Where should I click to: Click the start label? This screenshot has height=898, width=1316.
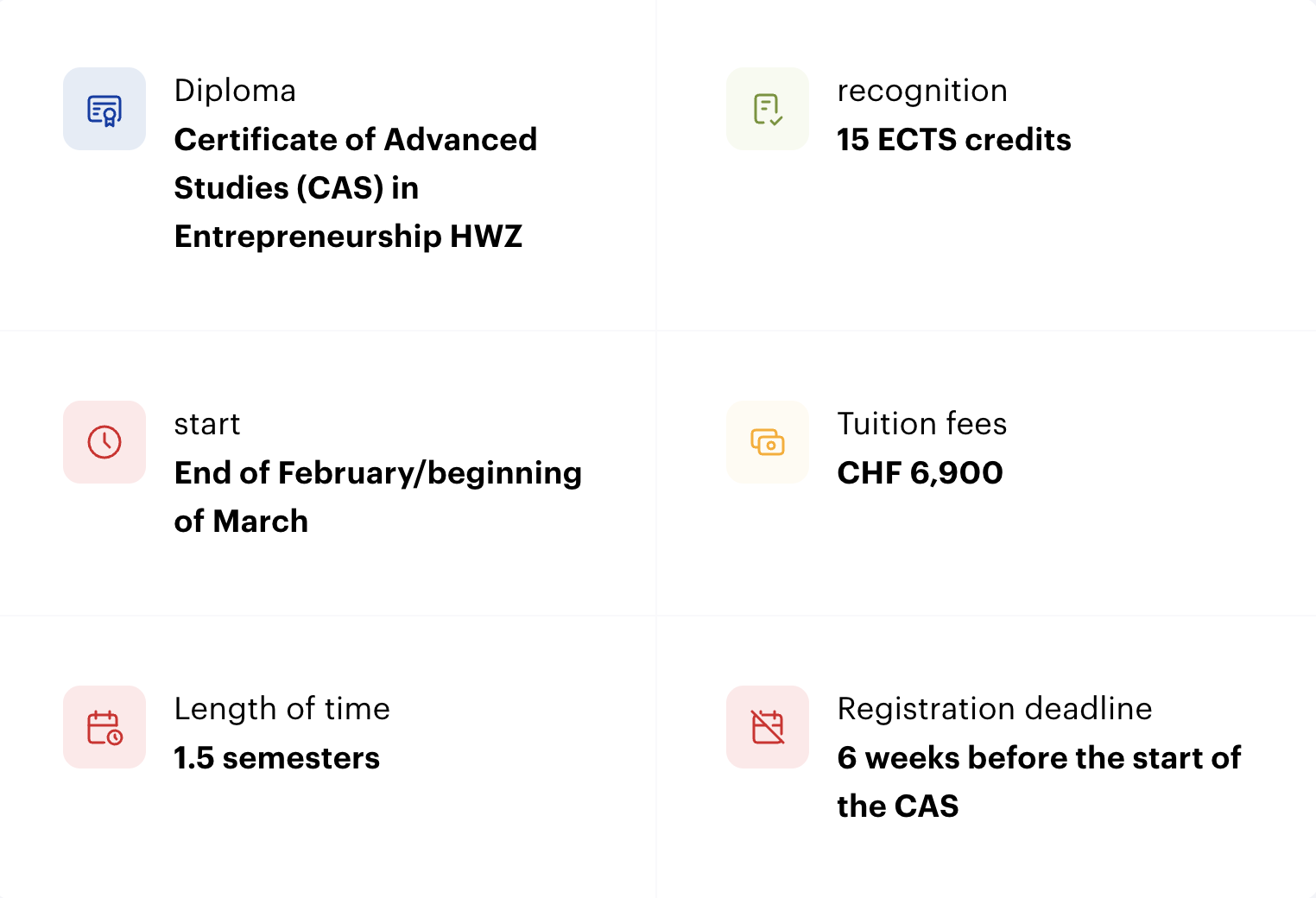pyautogui.click(x=207, y=424)
